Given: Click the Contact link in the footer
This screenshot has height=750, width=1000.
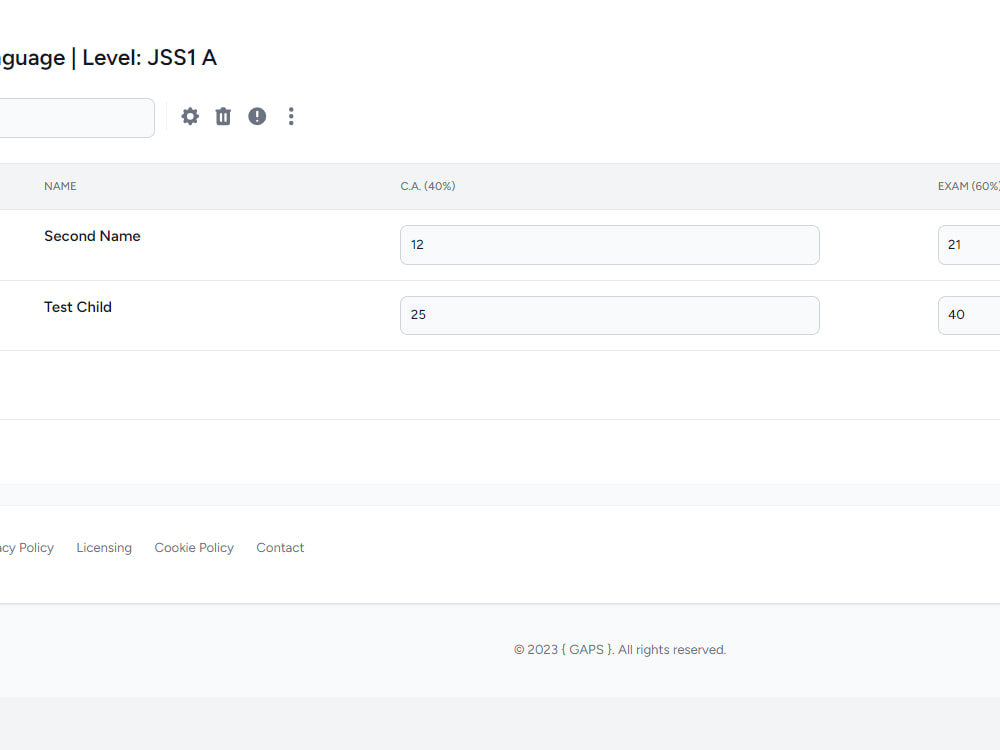Looking at the screenshot, I should pyautogui.click(x=280, y=547).
